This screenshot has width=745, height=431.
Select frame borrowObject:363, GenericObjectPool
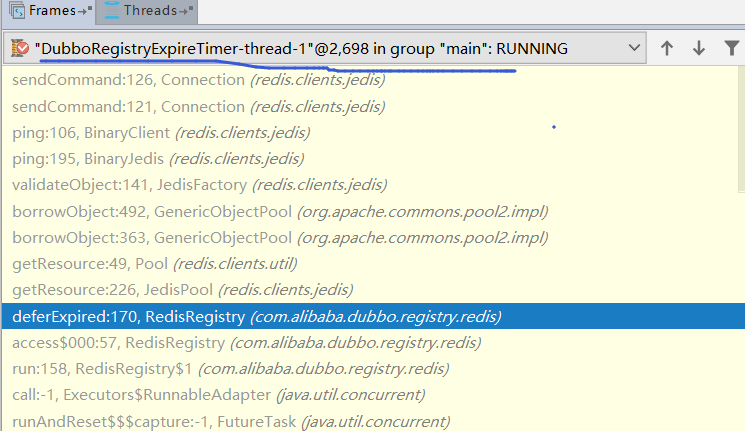373,238
